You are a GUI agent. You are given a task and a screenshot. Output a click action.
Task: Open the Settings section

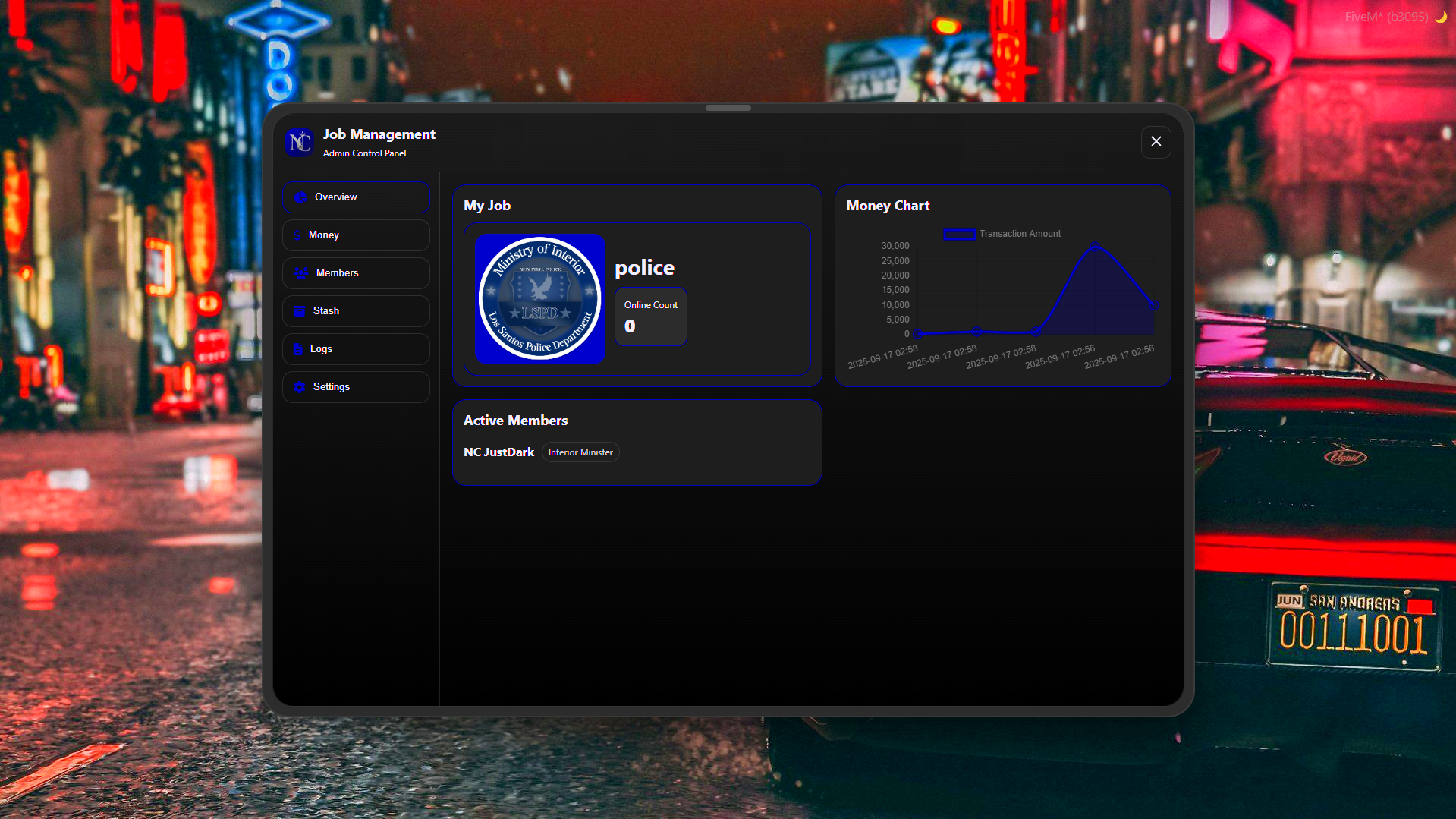coord(356,387)
